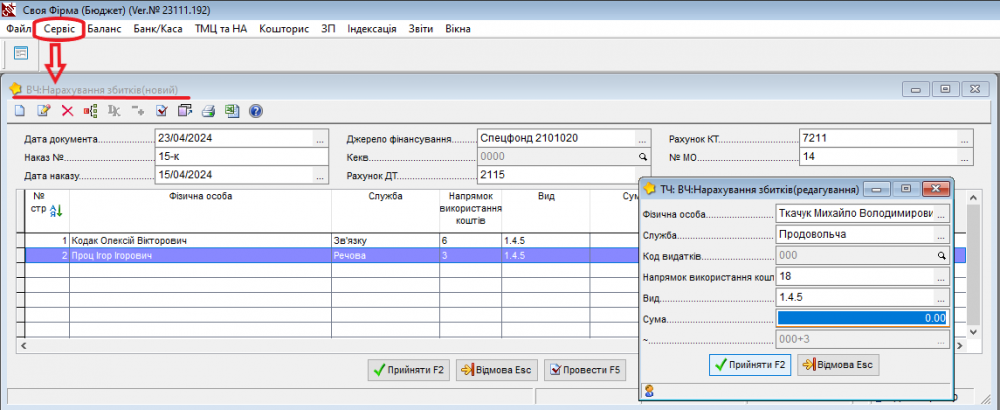Click the tree structure icon in toolbar
Image resolution: width=1000 pixels, height=410 pixels.
click(91, 111)
